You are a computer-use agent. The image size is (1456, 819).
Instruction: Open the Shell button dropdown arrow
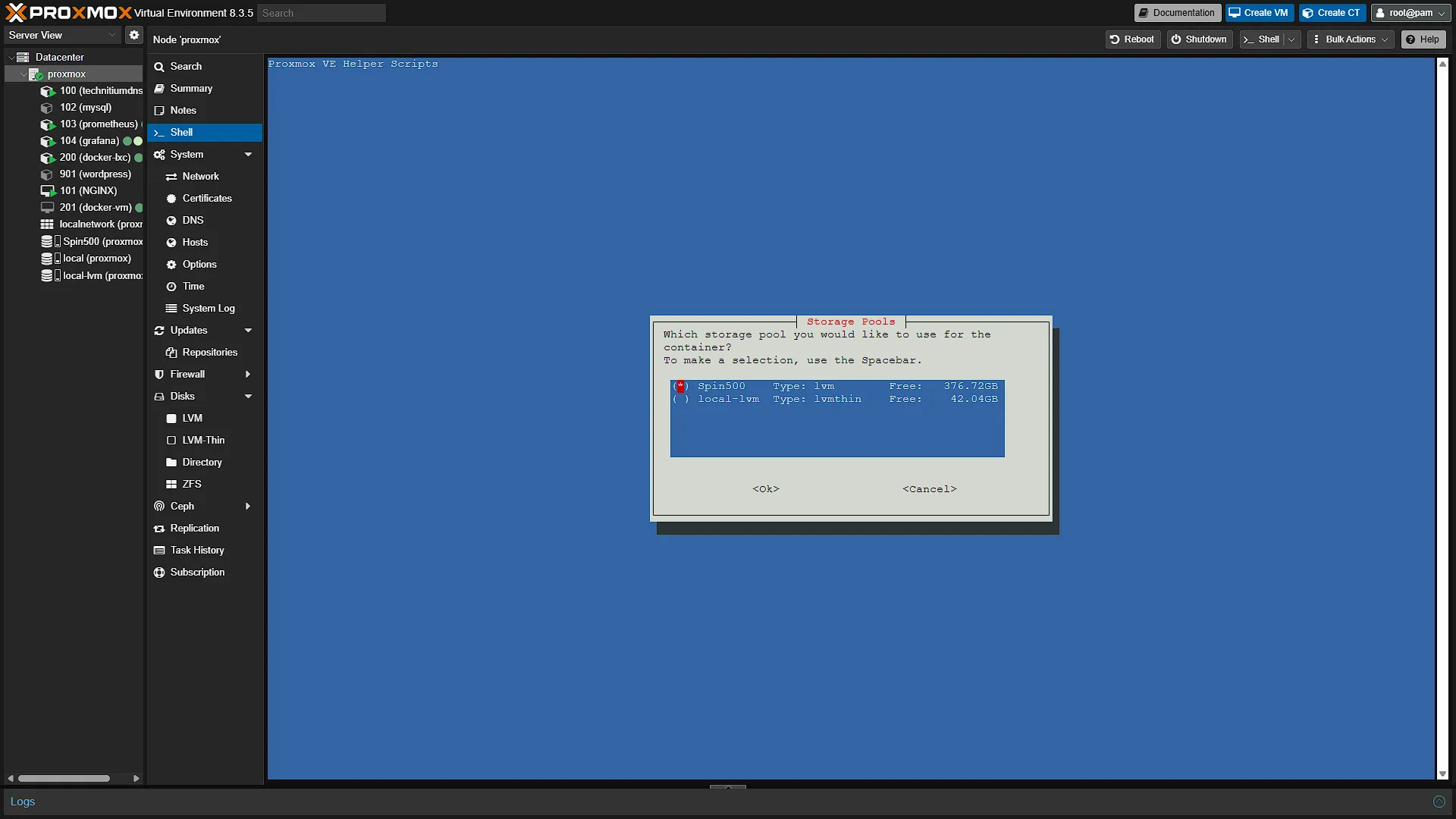click(x=1291, y=39)
